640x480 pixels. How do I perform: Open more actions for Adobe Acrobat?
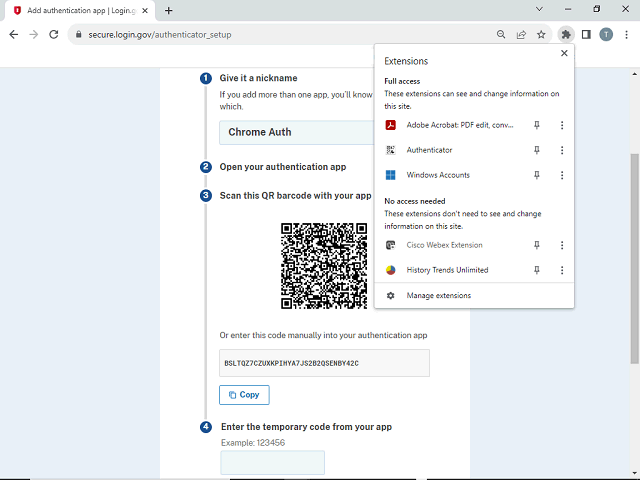pyautogui.click(x=562, y=125)
